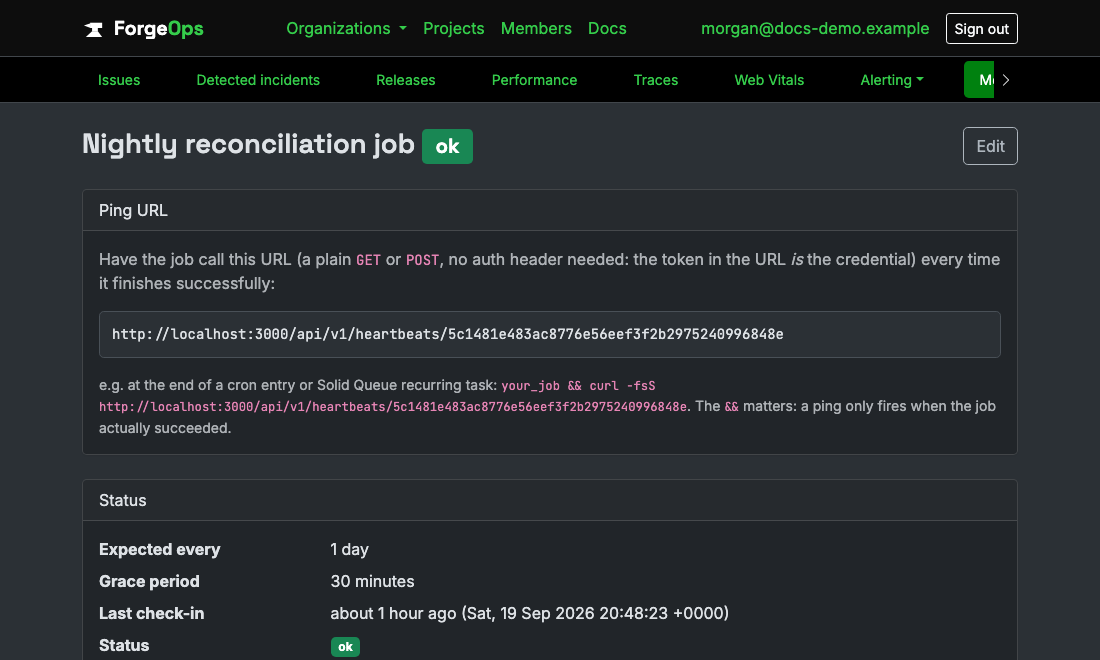Click the 'Last check-in' label
This screenshot has width=1100, height=660.
[x=152, y=614]
